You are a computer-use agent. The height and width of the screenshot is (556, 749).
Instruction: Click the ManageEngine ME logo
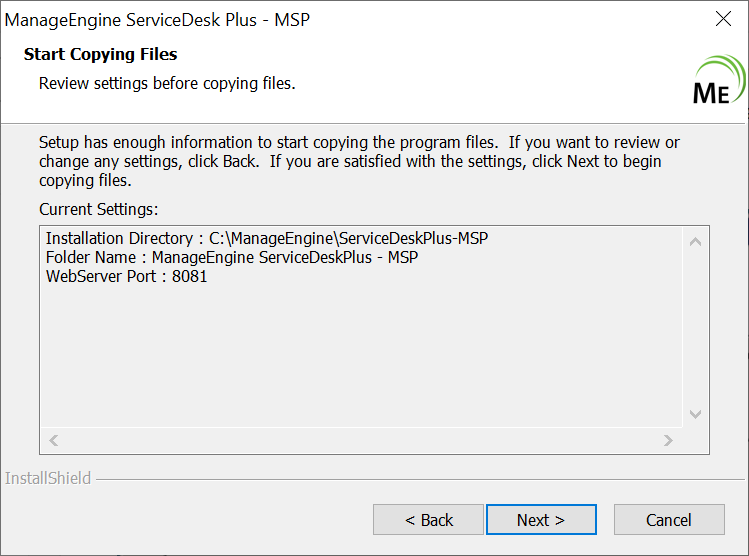point(718,82)
